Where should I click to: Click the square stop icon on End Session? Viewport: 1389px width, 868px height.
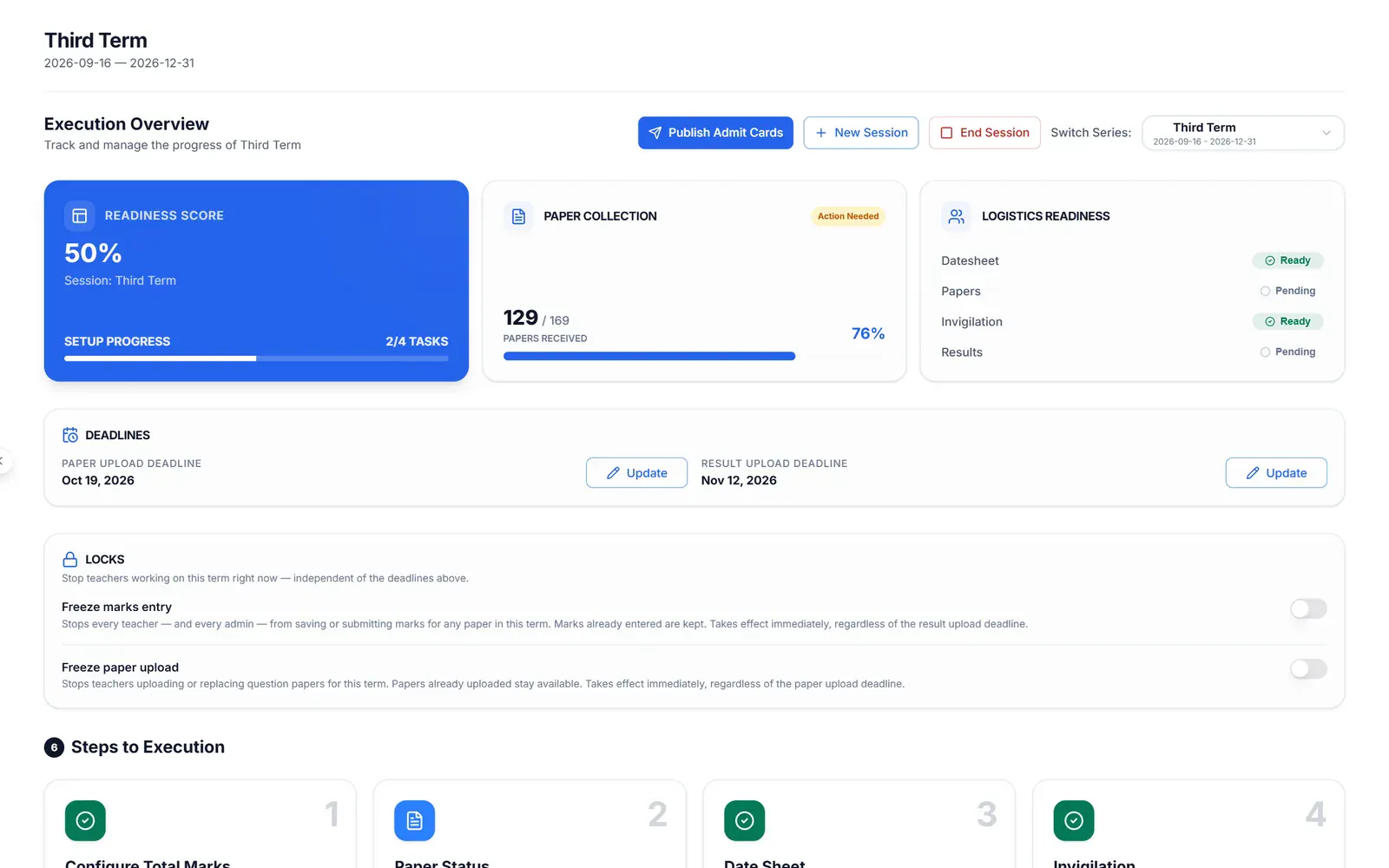pyautogui.click(x=946, y=133)
